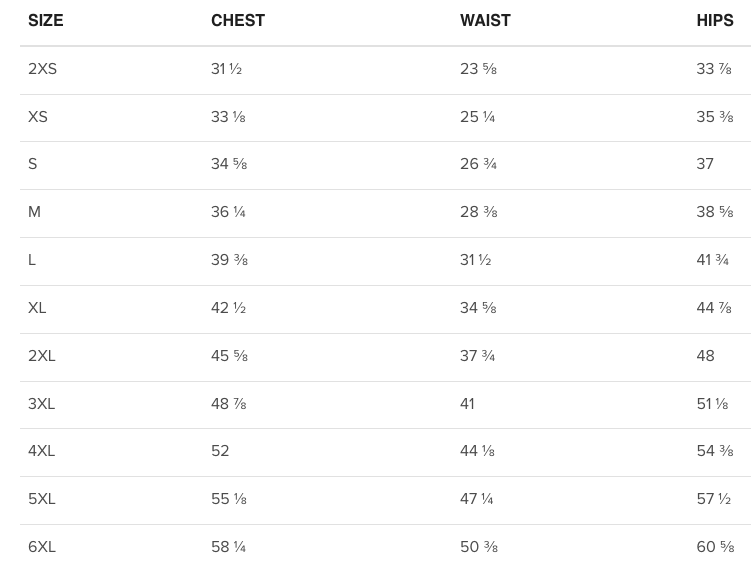Click chest value 36 ¼ for M

click(228, 212)
